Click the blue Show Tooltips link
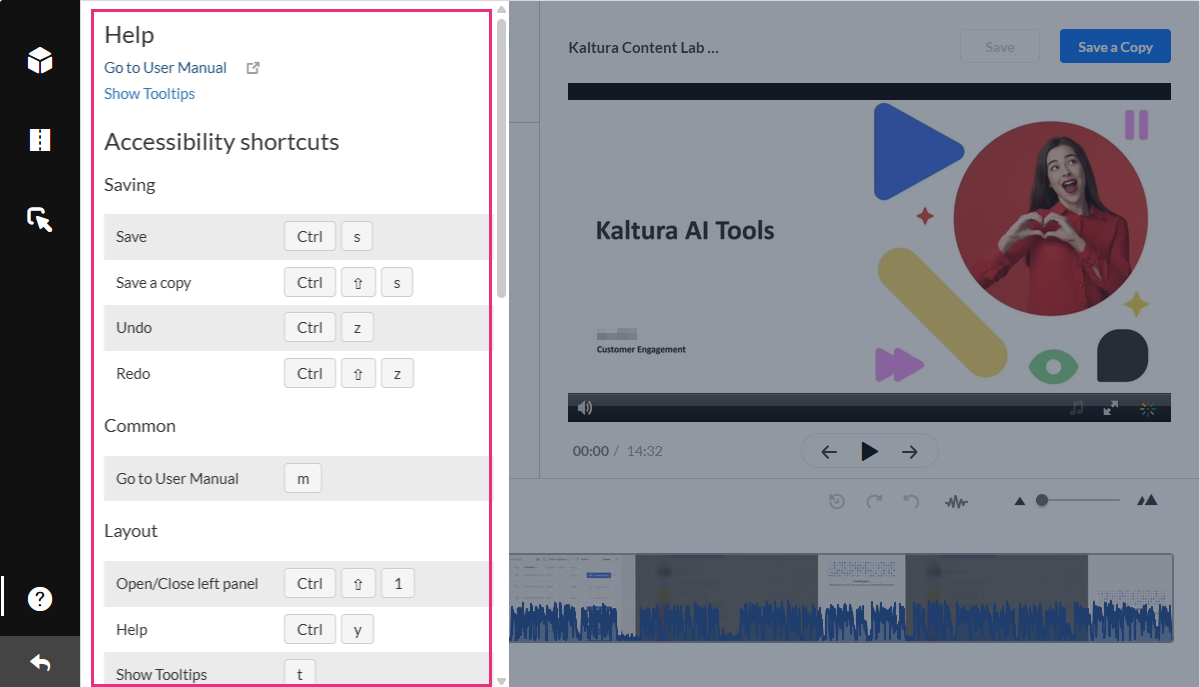1200x687 pixels. pos(149,94)
